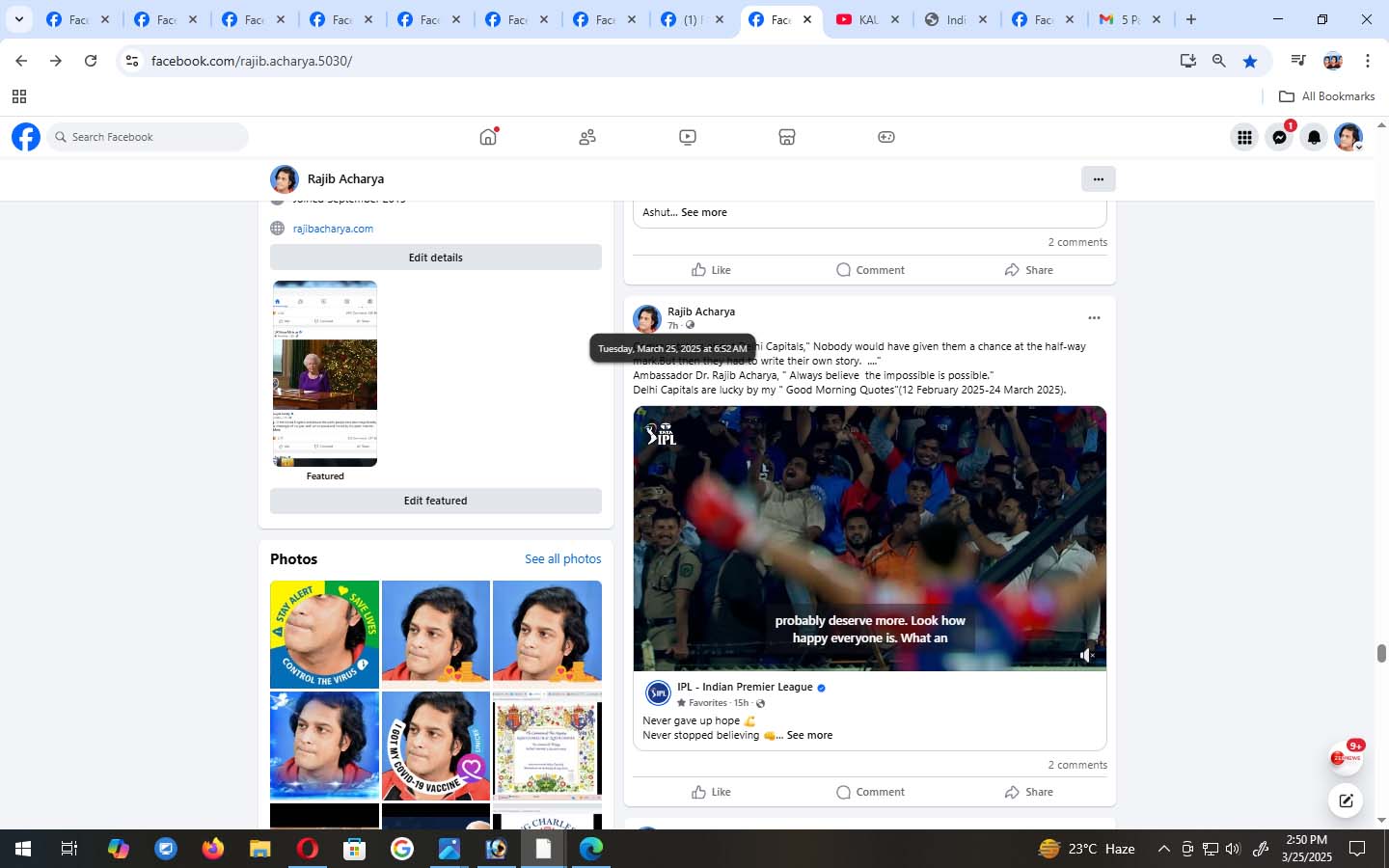Reload the page

coord(91,61)
